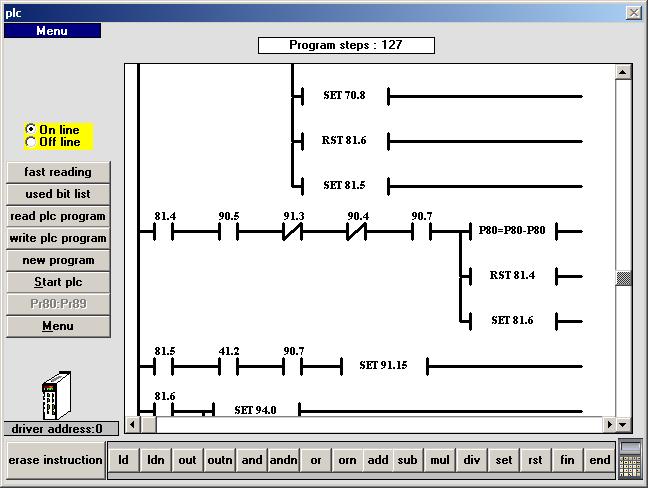The image size is (648, 488).
Task: Click the drive unit icon above driver address
Action: 57,395
